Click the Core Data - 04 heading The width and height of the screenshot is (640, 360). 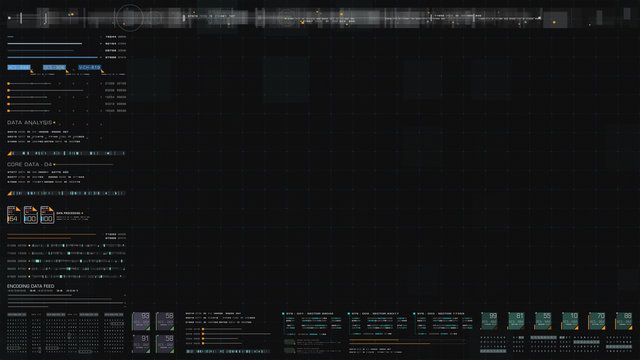click(29, 164)
